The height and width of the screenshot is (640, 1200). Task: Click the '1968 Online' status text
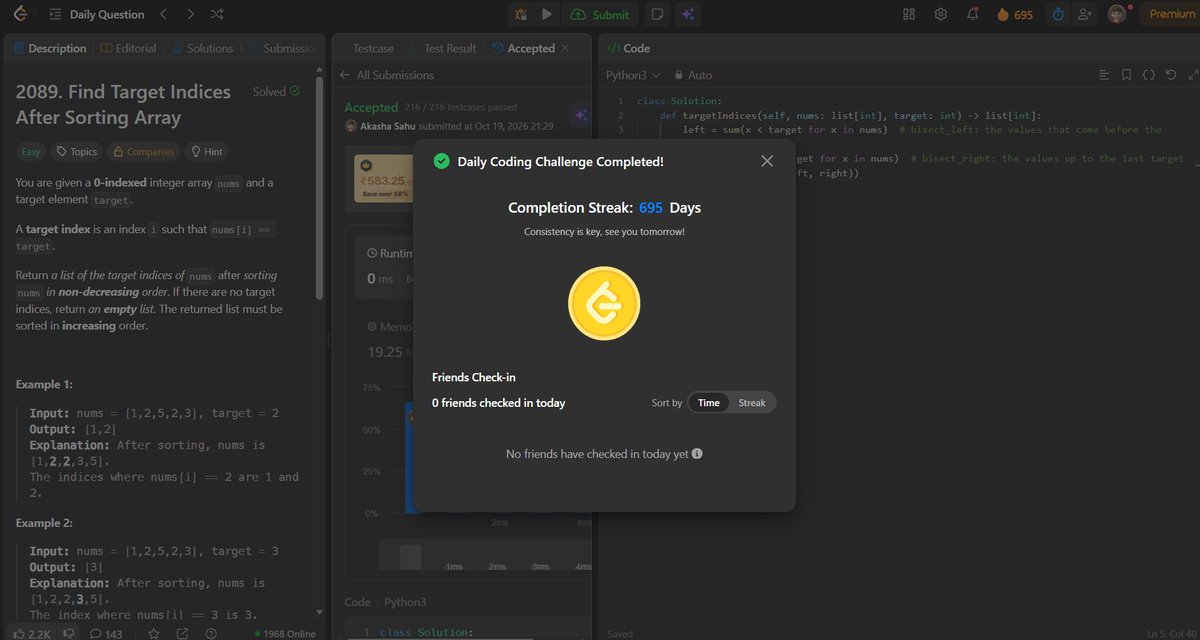(285, 634)
